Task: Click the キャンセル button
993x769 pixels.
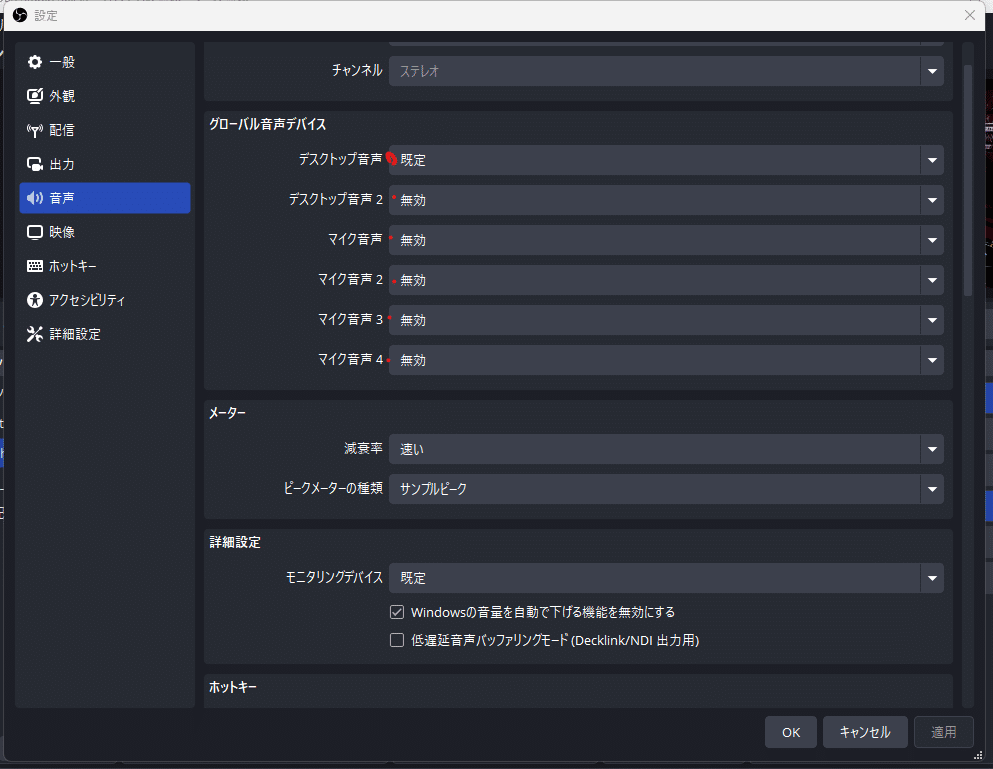Action: pyautogui.click(x=865, y=732)
